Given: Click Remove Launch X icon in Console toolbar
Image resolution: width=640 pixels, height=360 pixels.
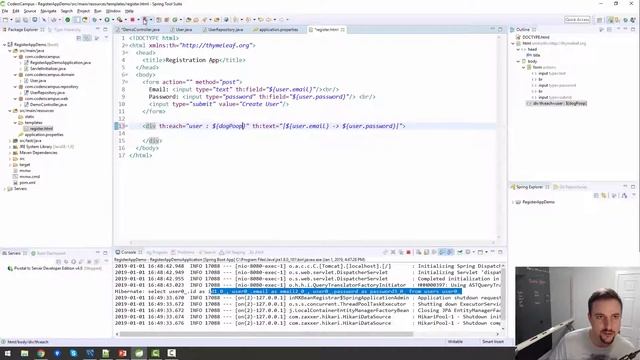Looking at the screenshot, I should click(393, 252).
